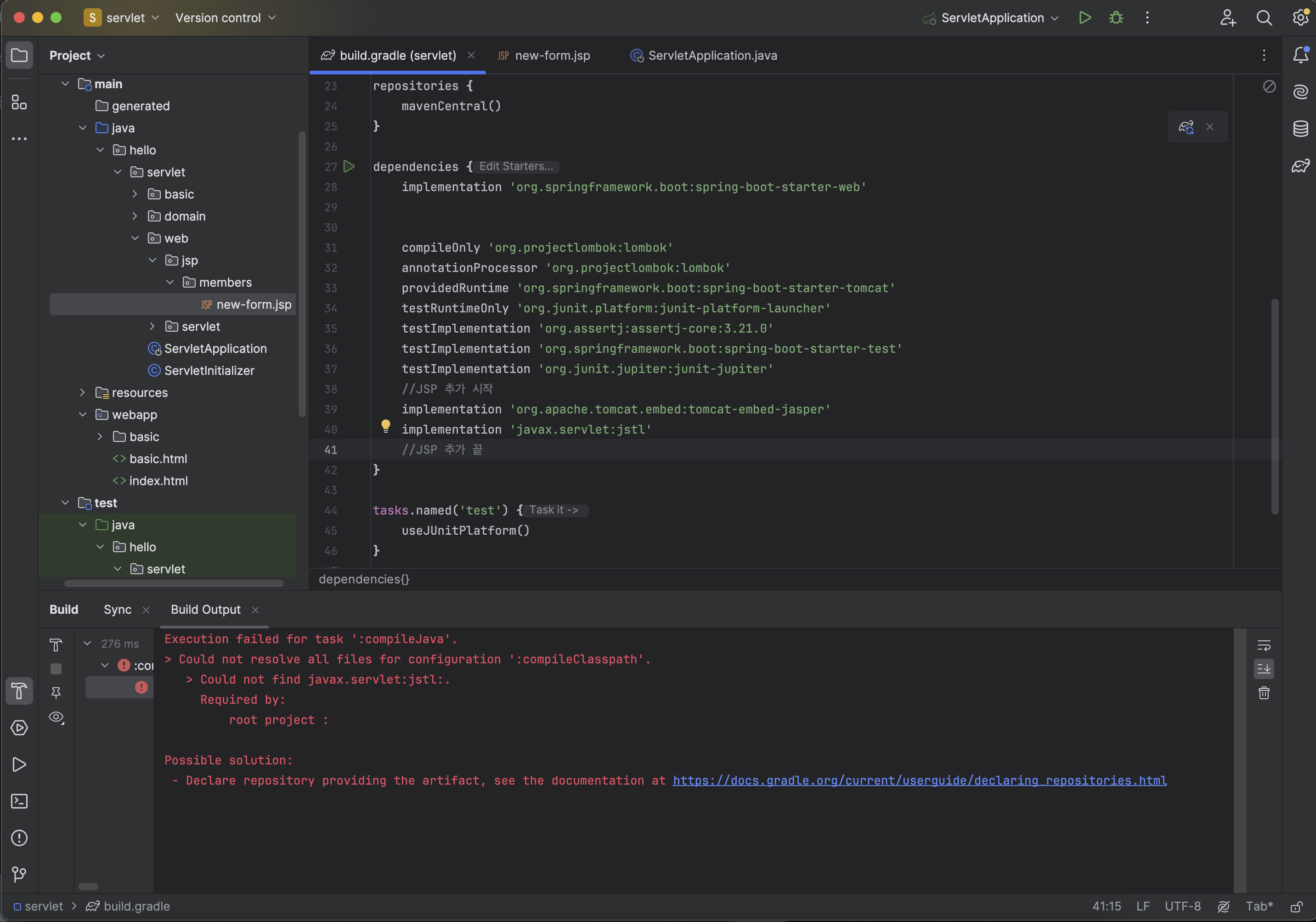The image size is (1316, 922).
Task: Expand the basic package under servlet
Action: click(135, 194)
